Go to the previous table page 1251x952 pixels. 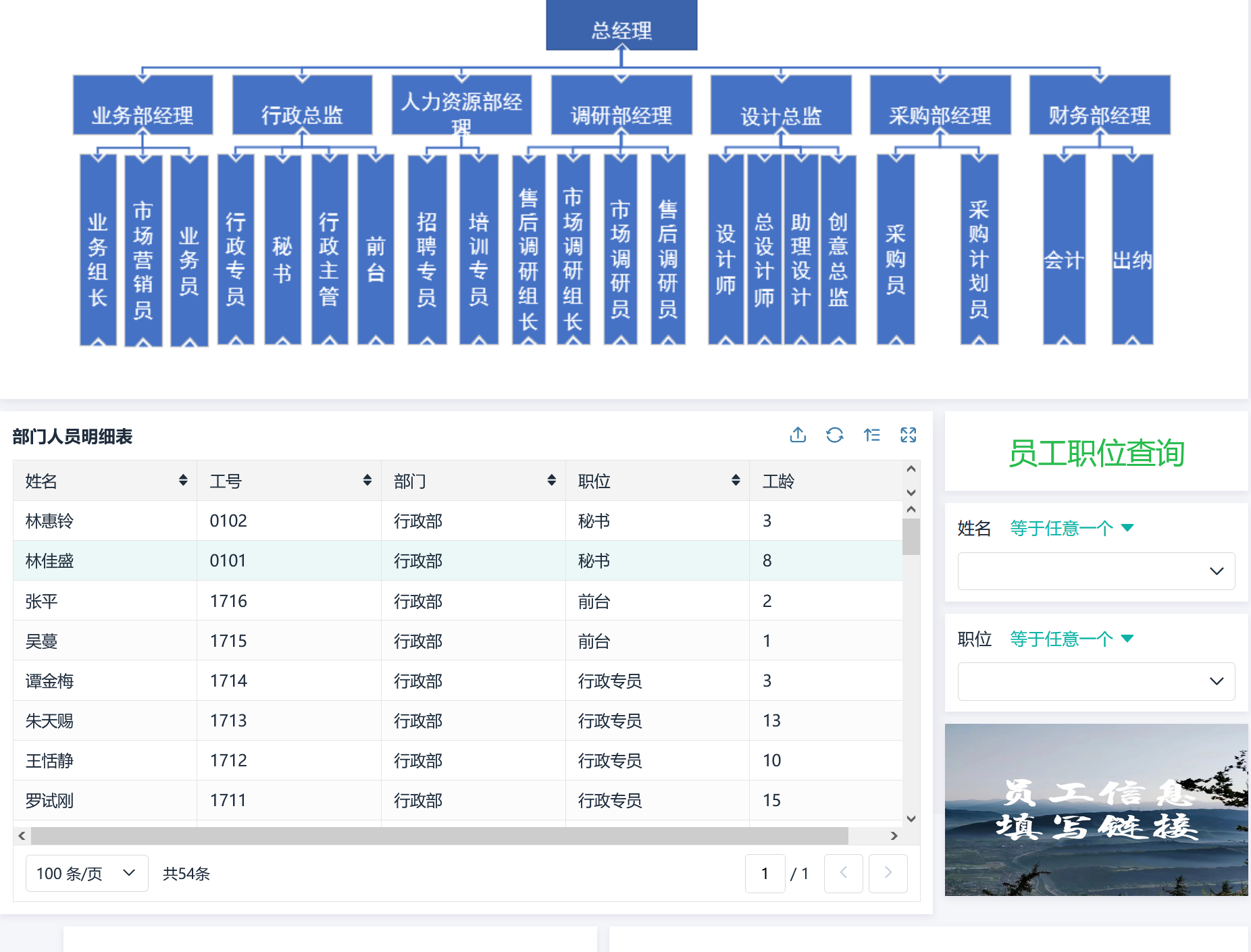pos(843,873)
